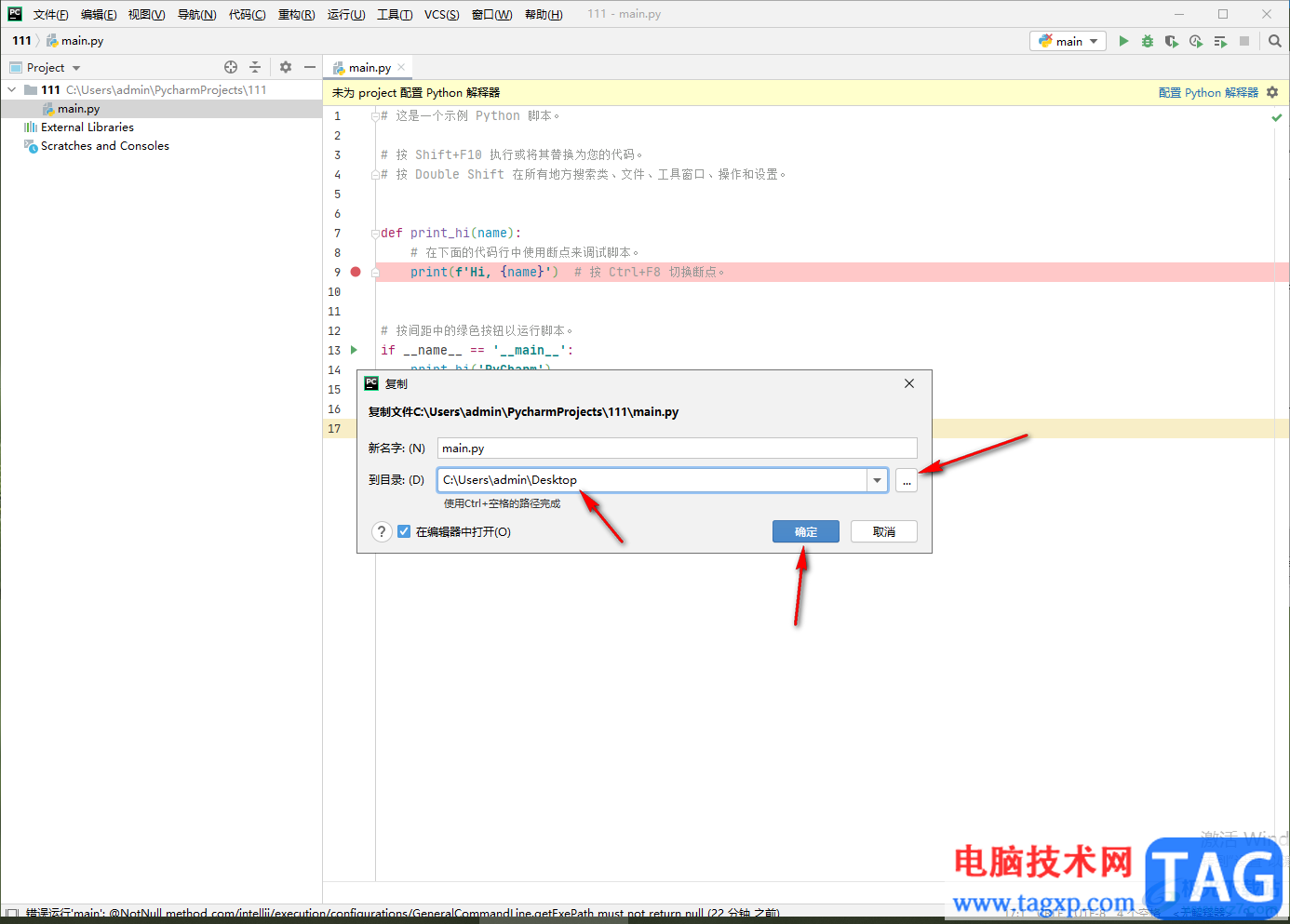1290x924 pixels.
Task: Click the def print_hi(name) code line
Action: 450,233
